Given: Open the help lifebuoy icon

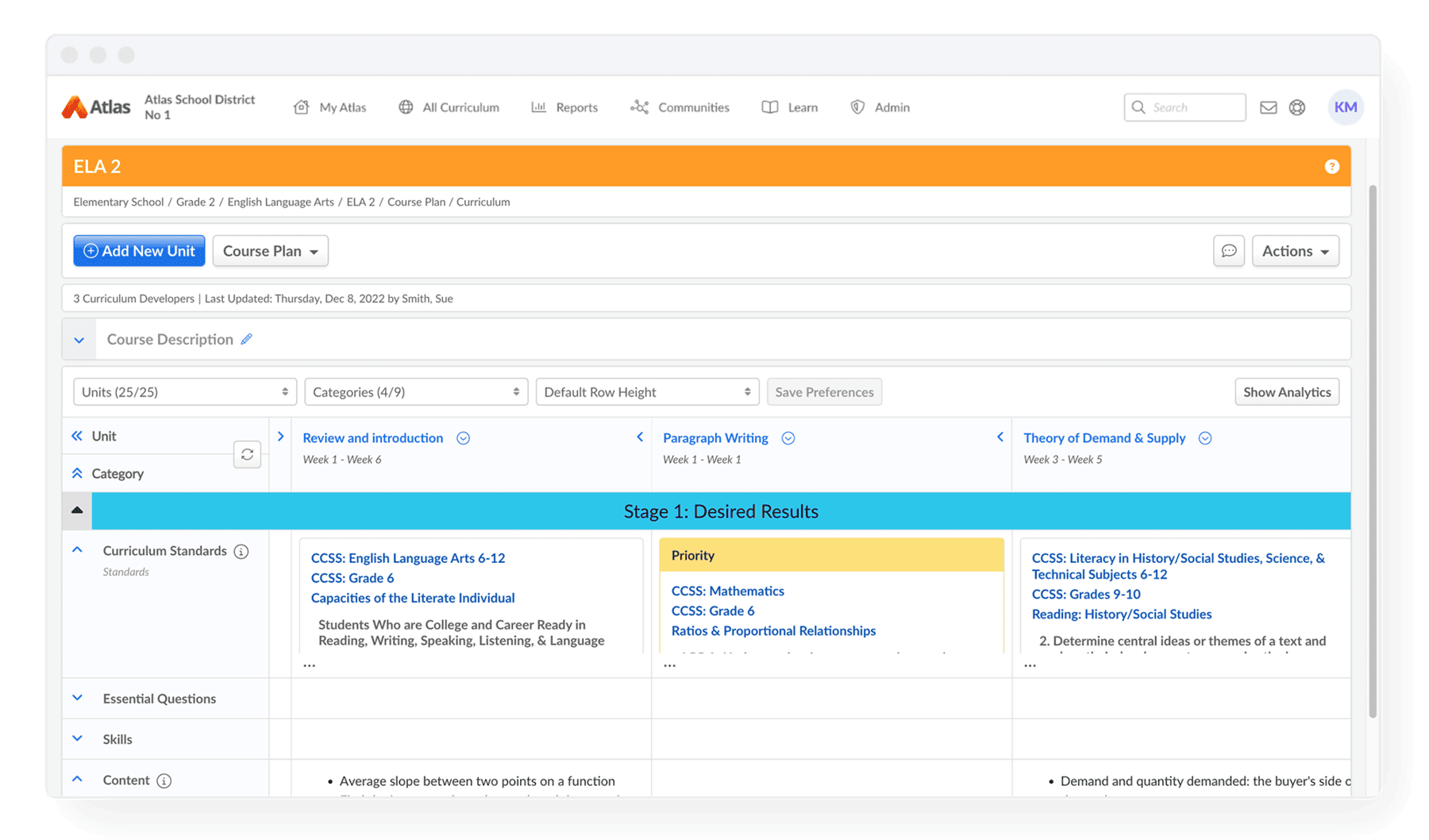Looking at the screenshot, I should (x=1296, y=107).
